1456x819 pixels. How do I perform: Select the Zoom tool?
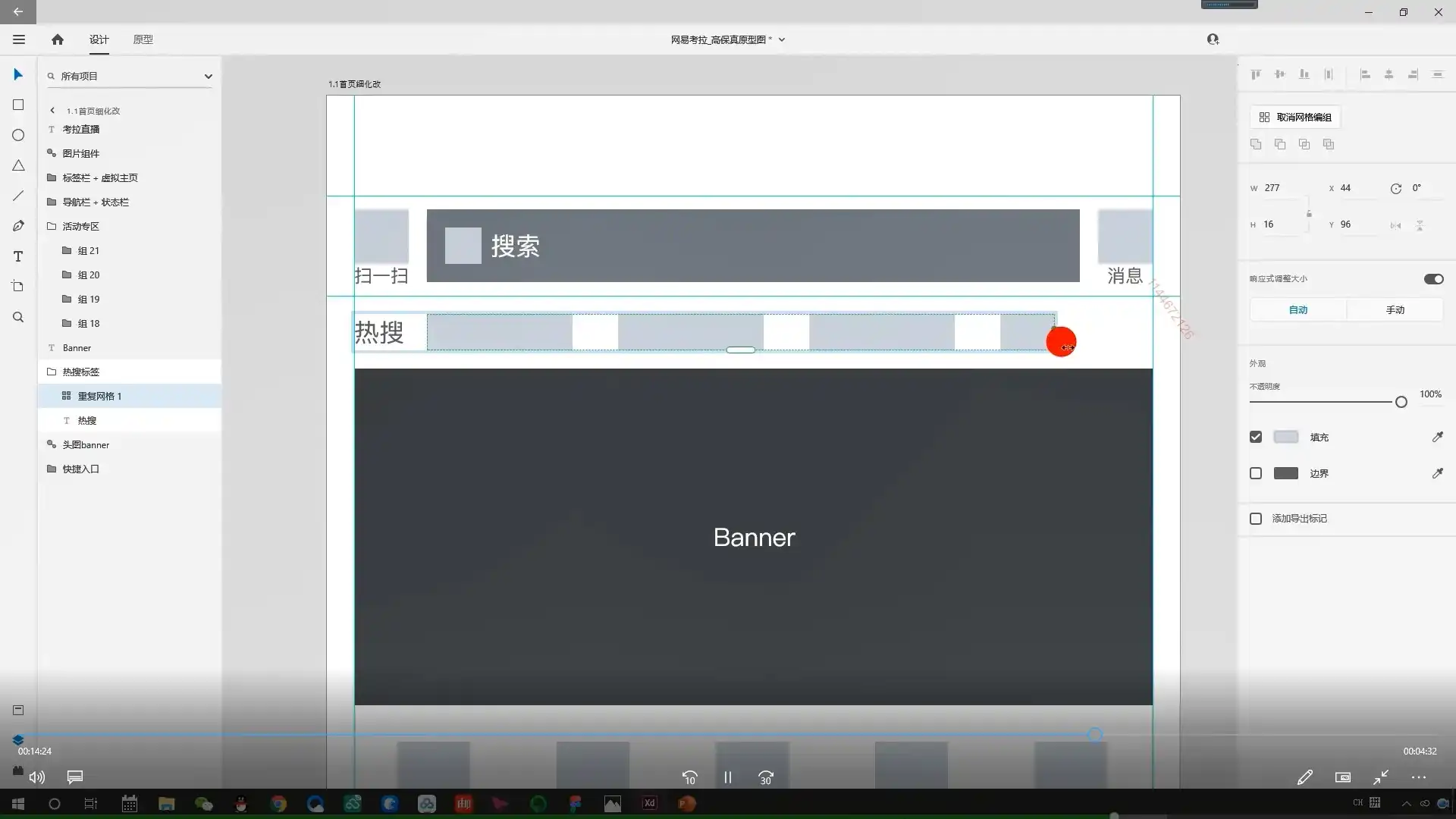(x=18, y=317)
